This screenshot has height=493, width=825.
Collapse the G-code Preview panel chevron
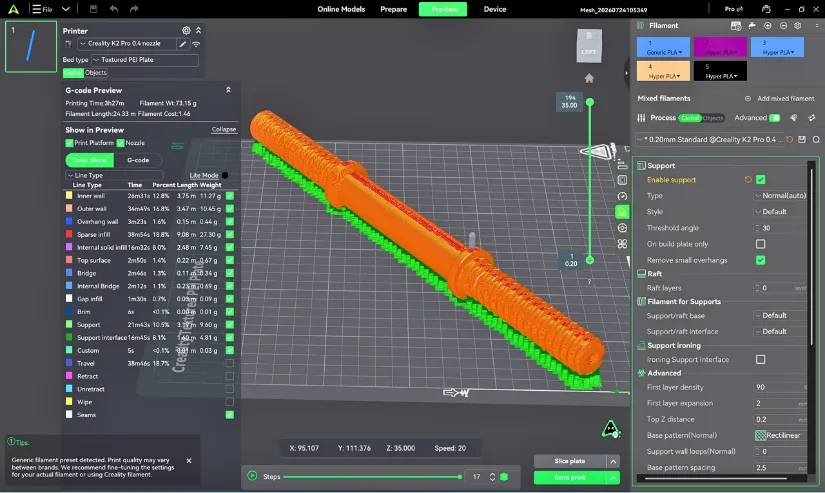(228, 90)
